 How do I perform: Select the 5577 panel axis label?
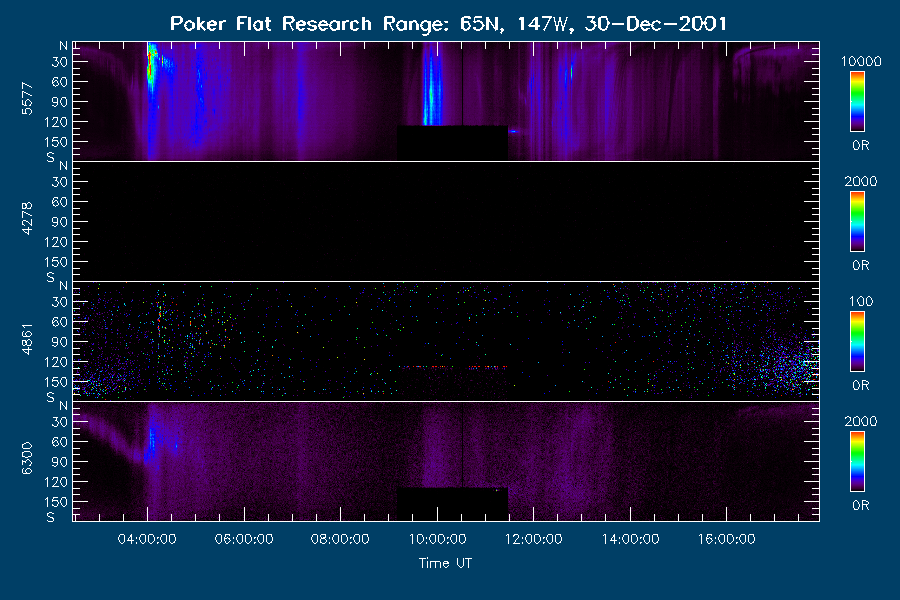(x=27, y=99)
